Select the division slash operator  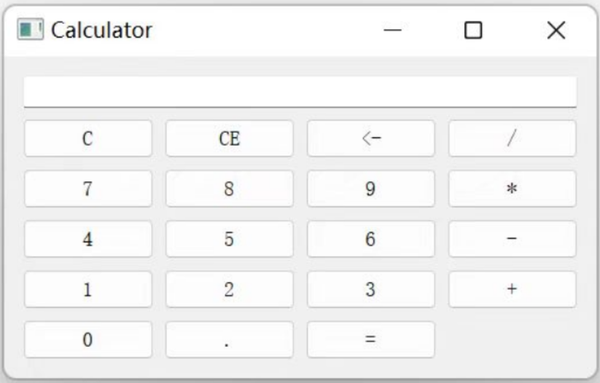click(512, 139)
